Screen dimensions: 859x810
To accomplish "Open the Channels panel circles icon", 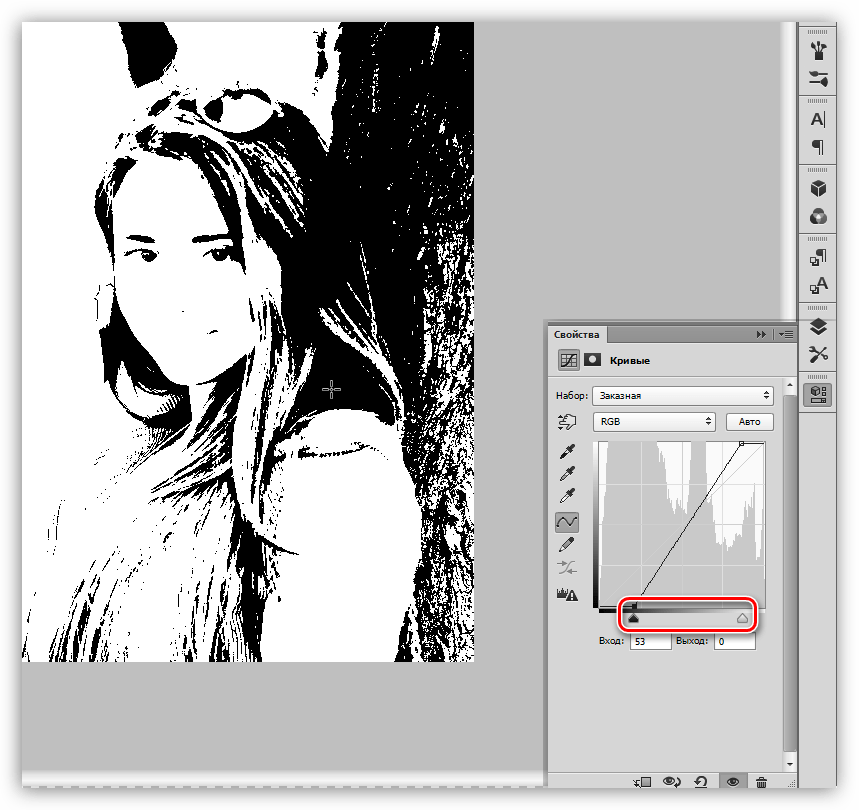I will [x=818, y=216].
